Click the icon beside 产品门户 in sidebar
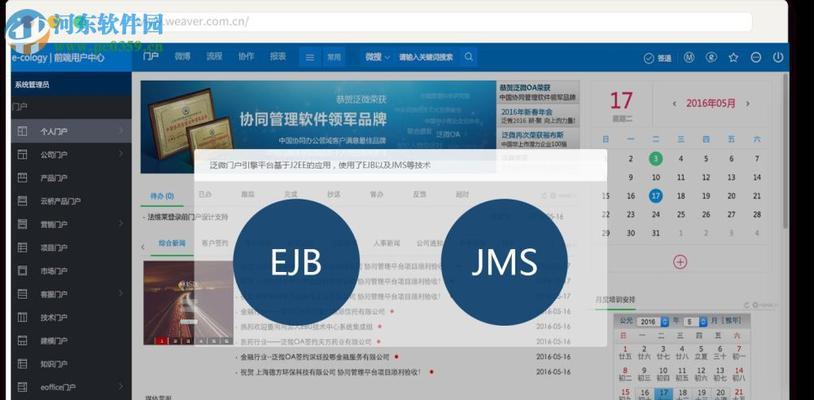 [22, 178]
